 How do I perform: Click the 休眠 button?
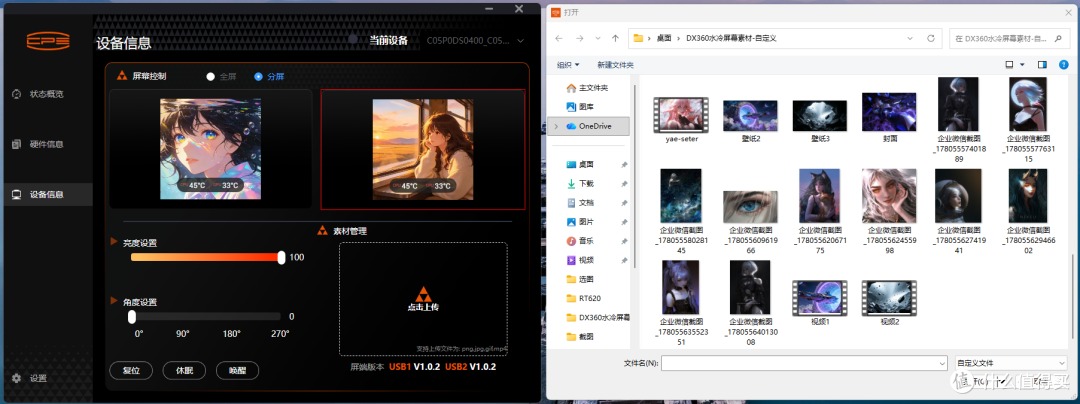pos(184,370)
